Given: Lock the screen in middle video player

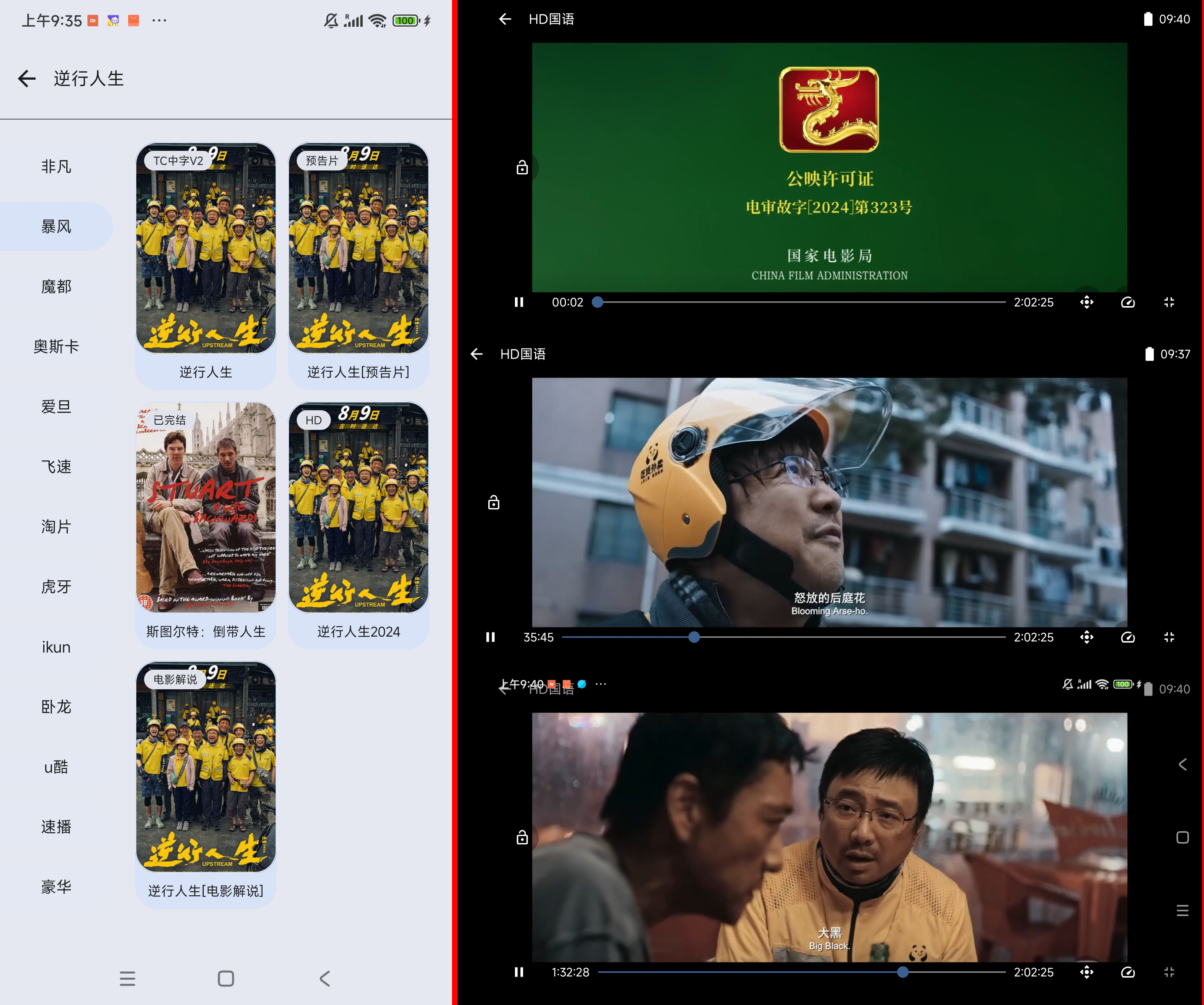Looking at the screenshot, I should (x=493, y=503).
